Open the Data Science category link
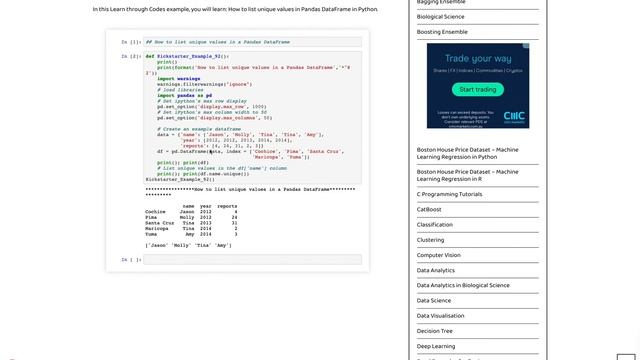Screen dimensions: 640x360 433,300
